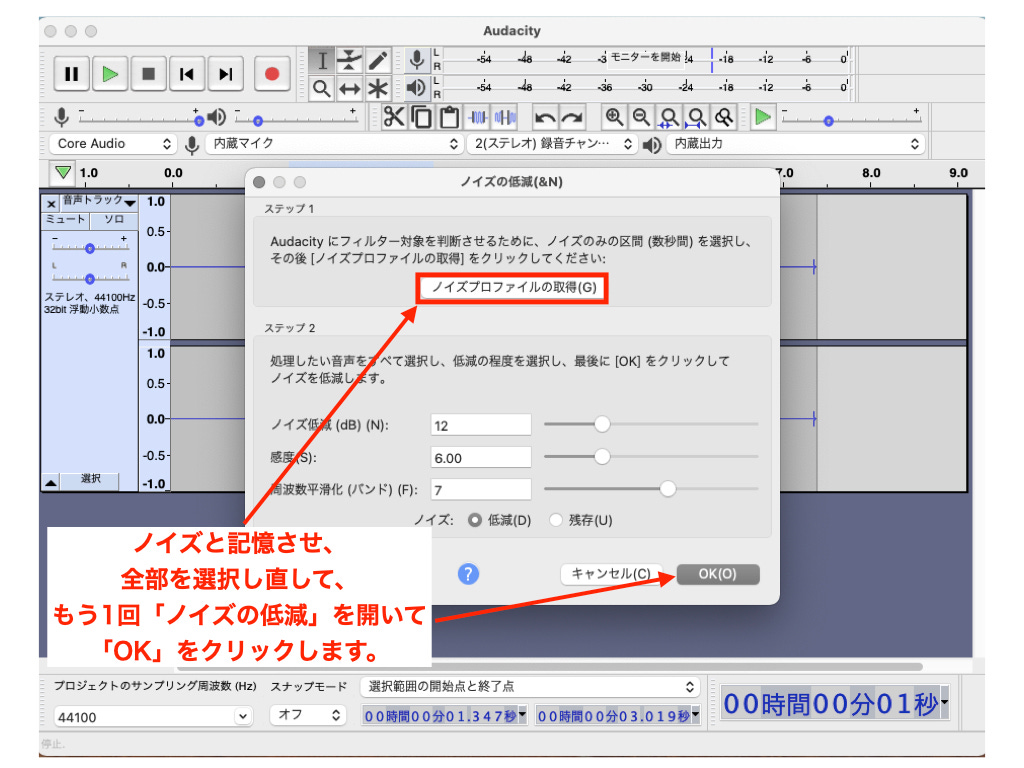Open help with the blue question mark
1024x768 pixels.
(x=468, y=574)
